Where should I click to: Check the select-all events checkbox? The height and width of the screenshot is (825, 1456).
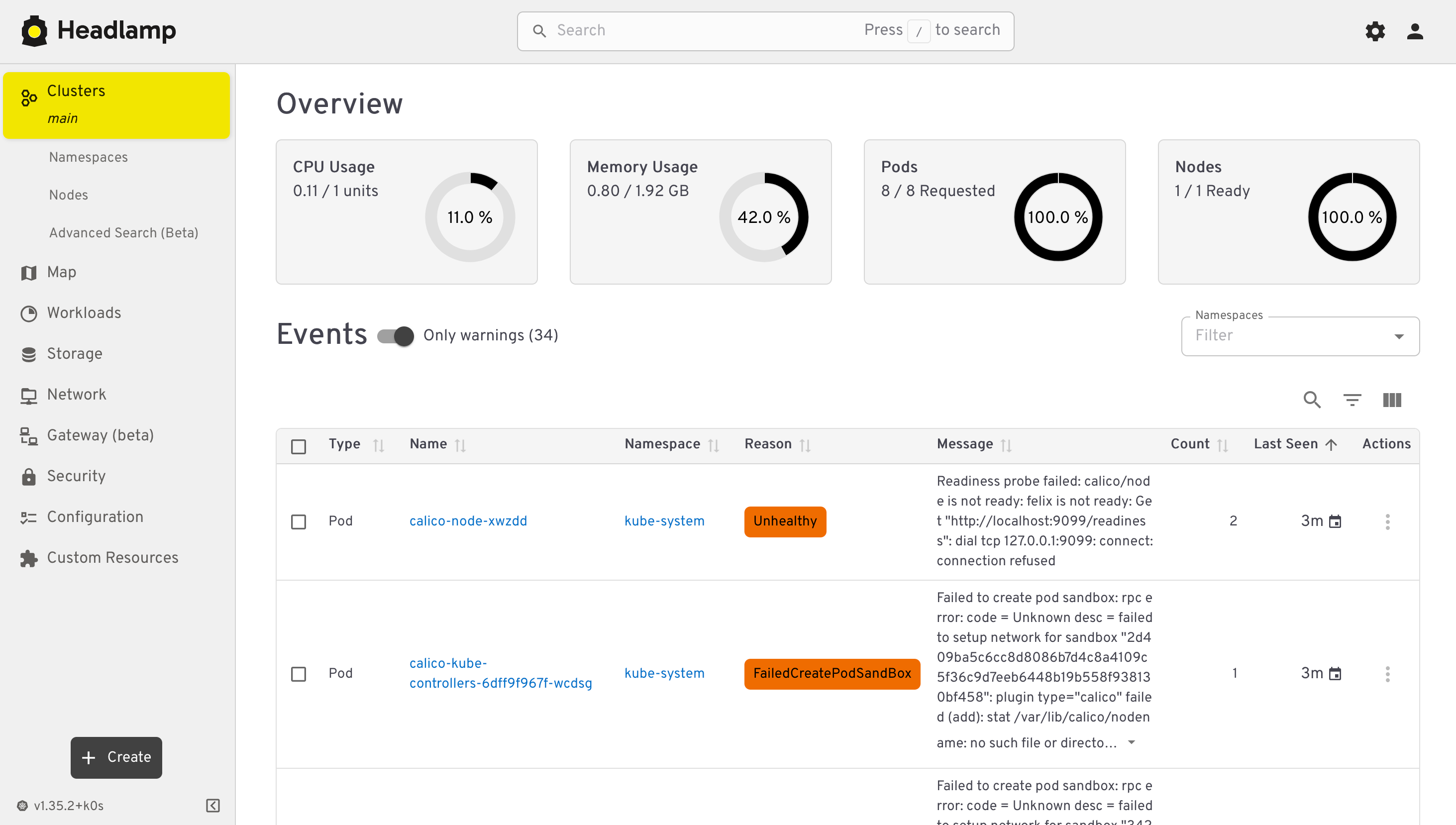click(x=299, y=446)
